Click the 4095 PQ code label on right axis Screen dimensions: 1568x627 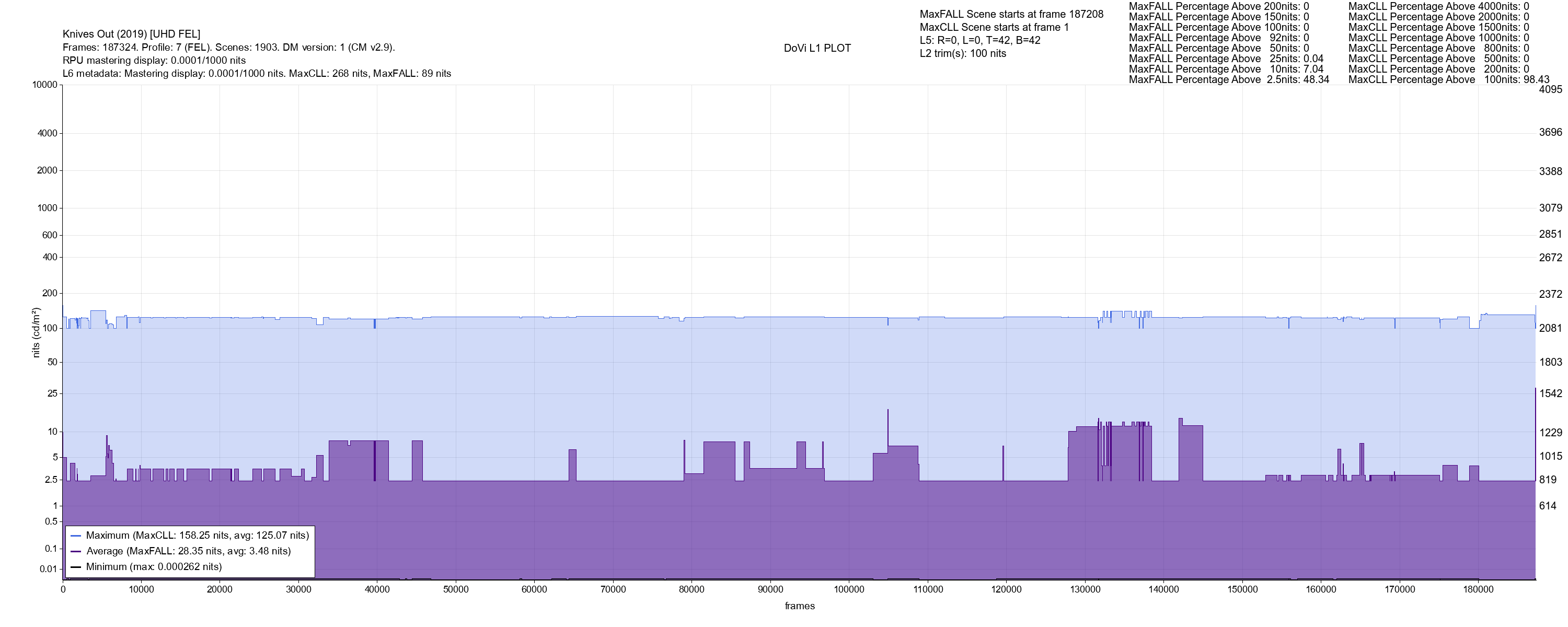click(x=1550, y=89)
